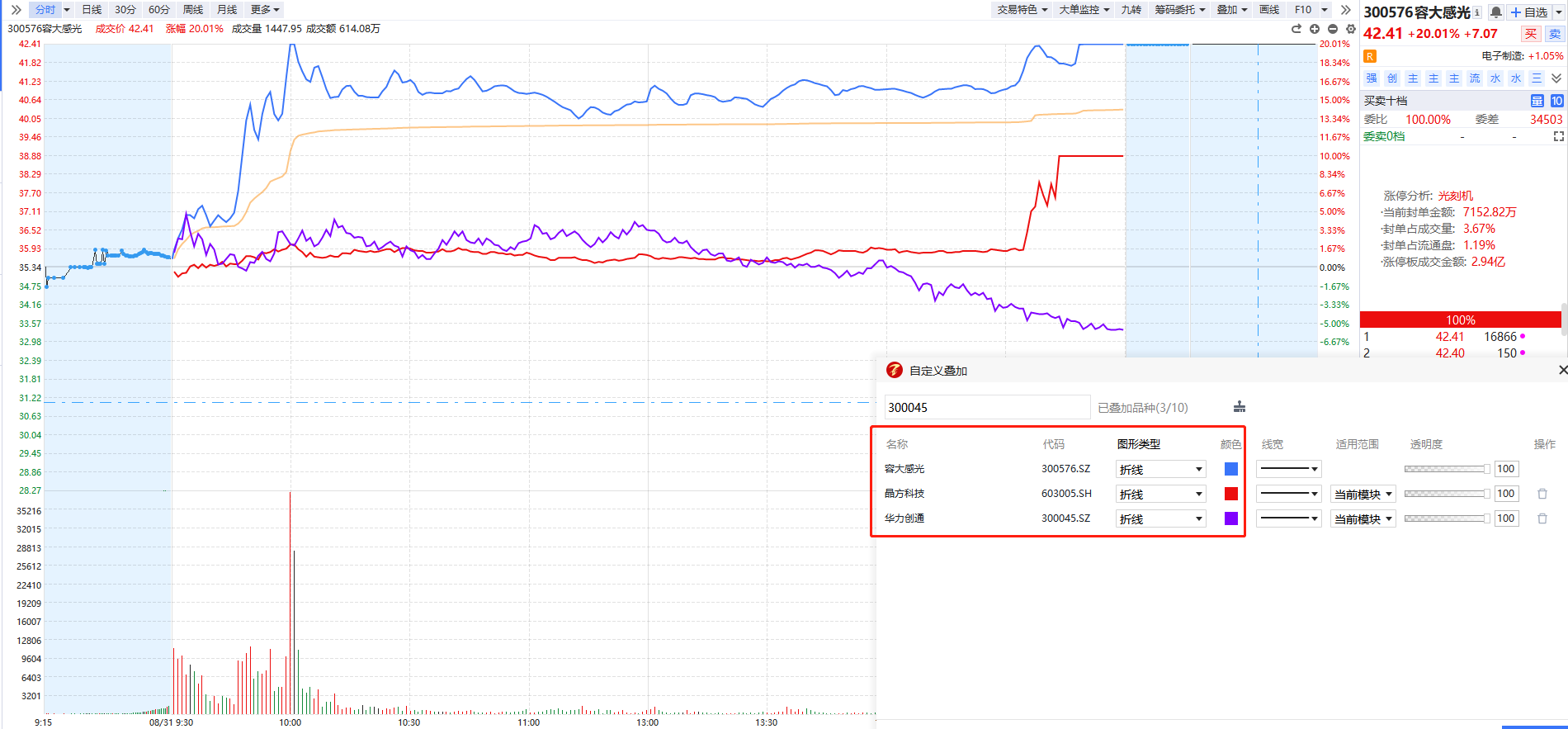1568x729 pixels.
Task: Remove the 华力创通 overlay via trash icon
Action: (x=1542, y=518)
